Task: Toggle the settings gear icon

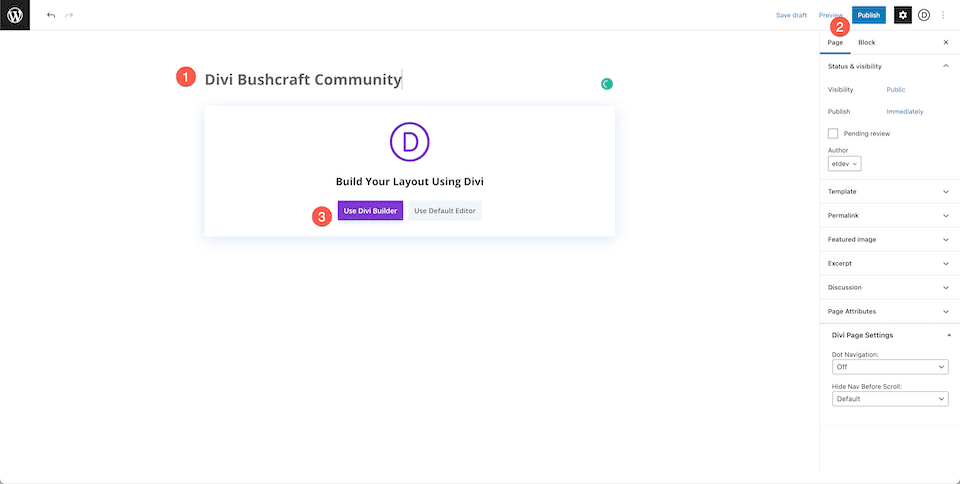Action: [902, 15]
